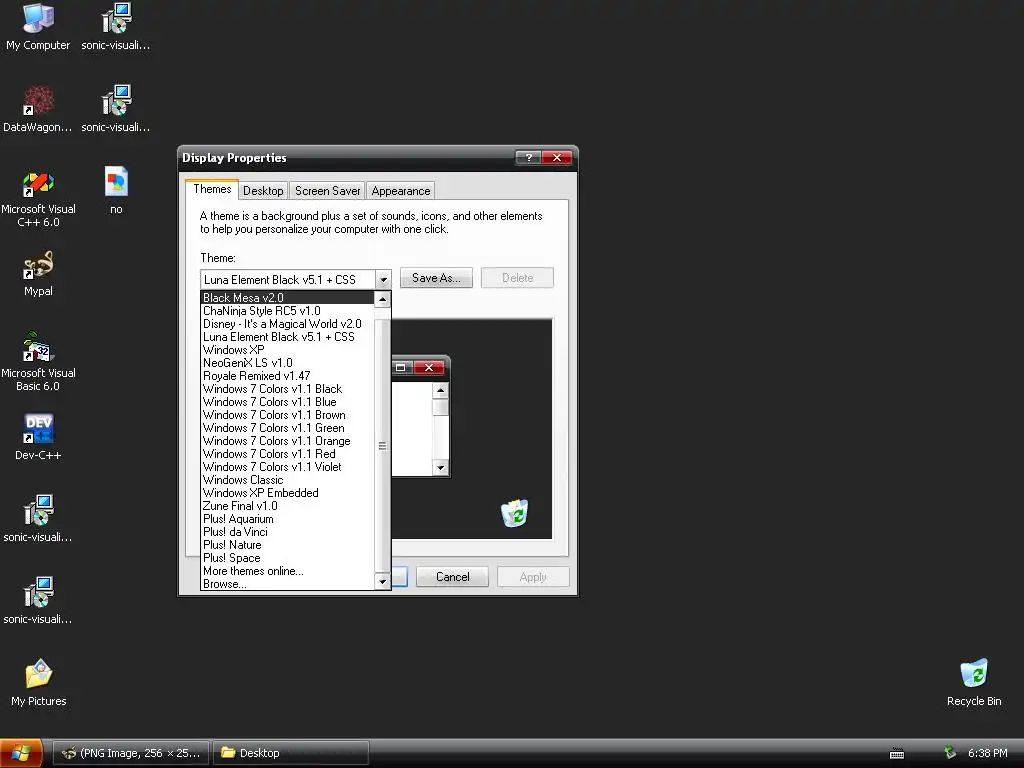
Task: Select NeoGeniX LS v1.0 theme
Action: (287, 363)
